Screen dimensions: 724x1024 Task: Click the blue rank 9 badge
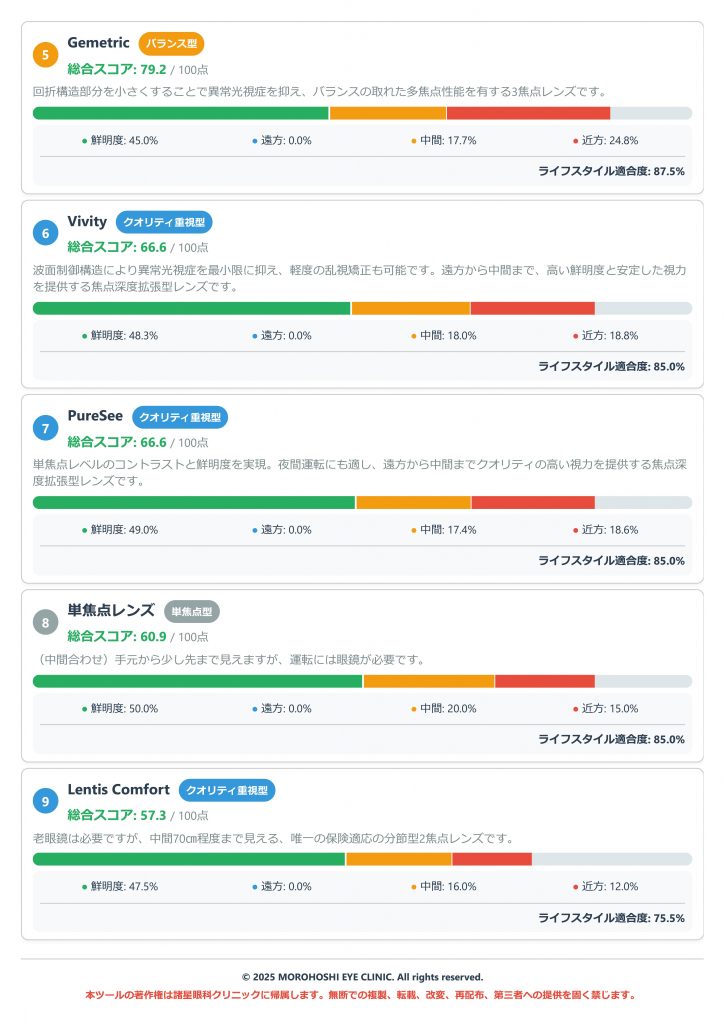point(46,801)
